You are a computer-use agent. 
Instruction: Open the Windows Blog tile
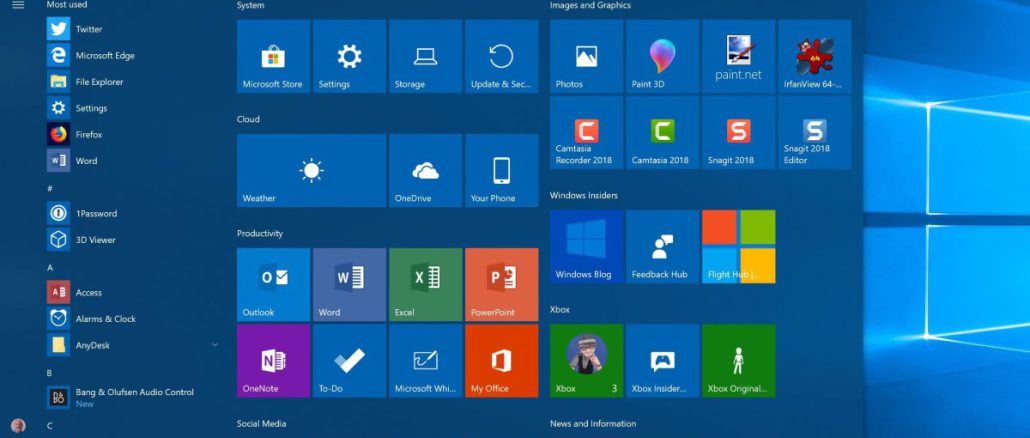(587, 247)
